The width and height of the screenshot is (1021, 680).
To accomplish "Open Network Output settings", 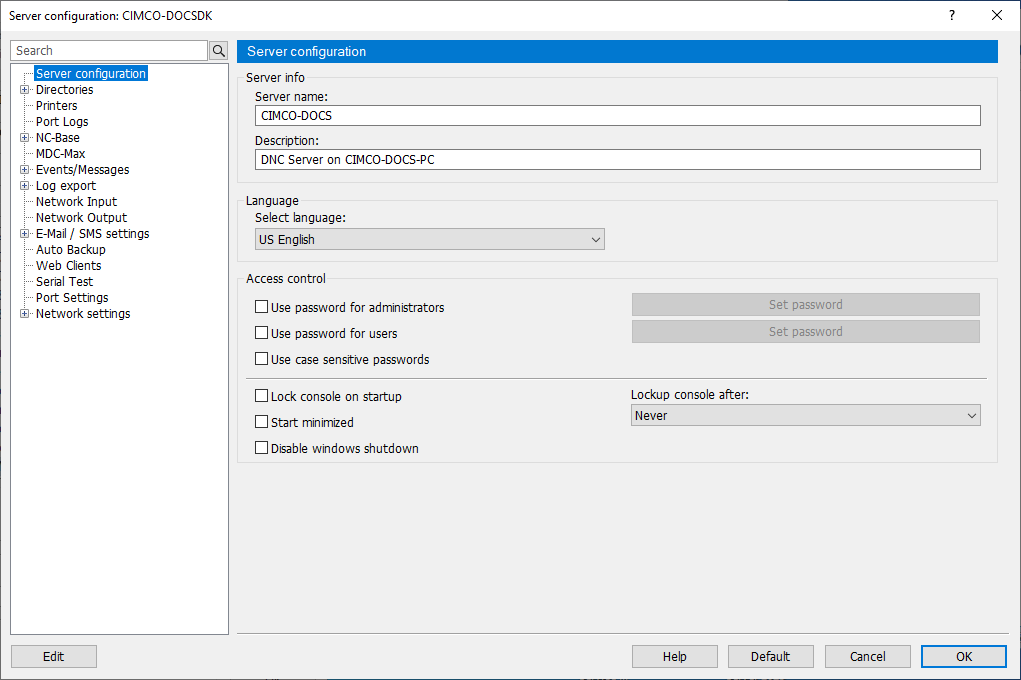I will [81, 218].
